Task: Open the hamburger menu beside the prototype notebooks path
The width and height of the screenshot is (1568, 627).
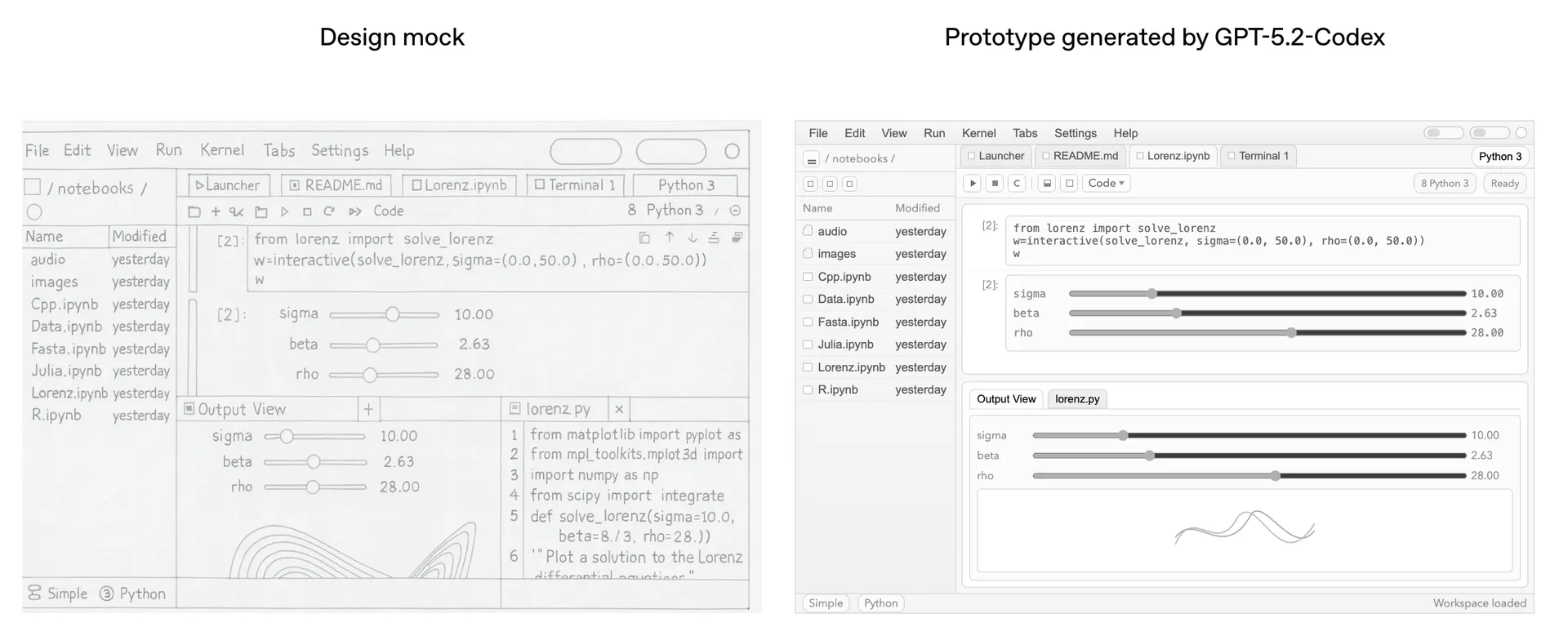Action: [x=811, y=160]
